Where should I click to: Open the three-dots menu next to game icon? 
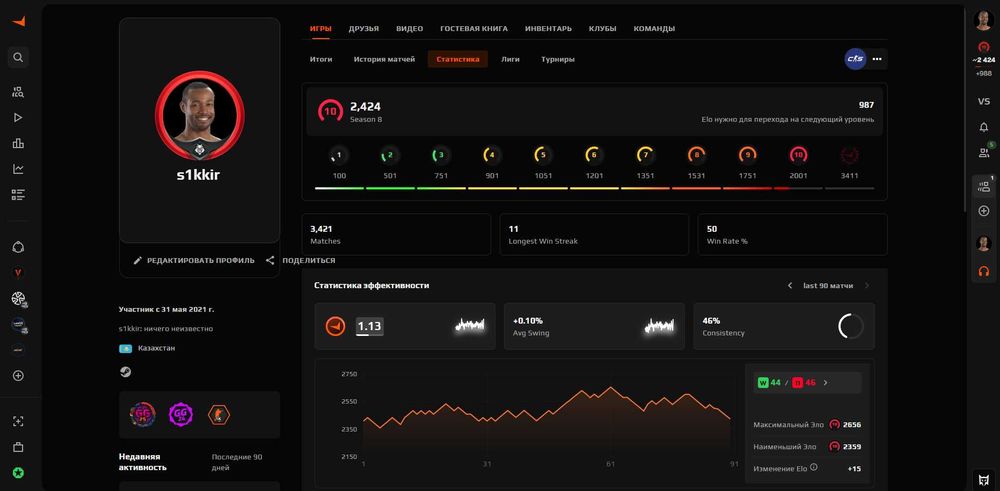pos(877,59)
